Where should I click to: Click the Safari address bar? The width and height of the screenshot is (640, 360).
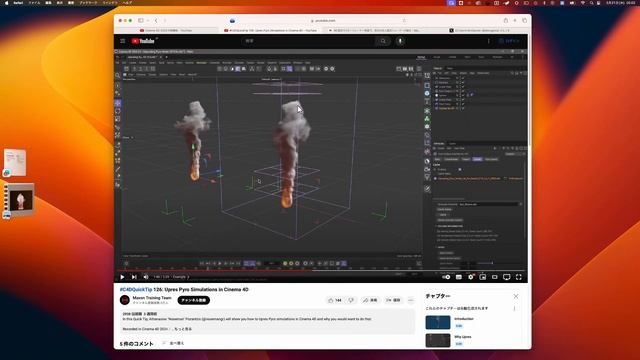pyautogui.click(x=323, y=20)
